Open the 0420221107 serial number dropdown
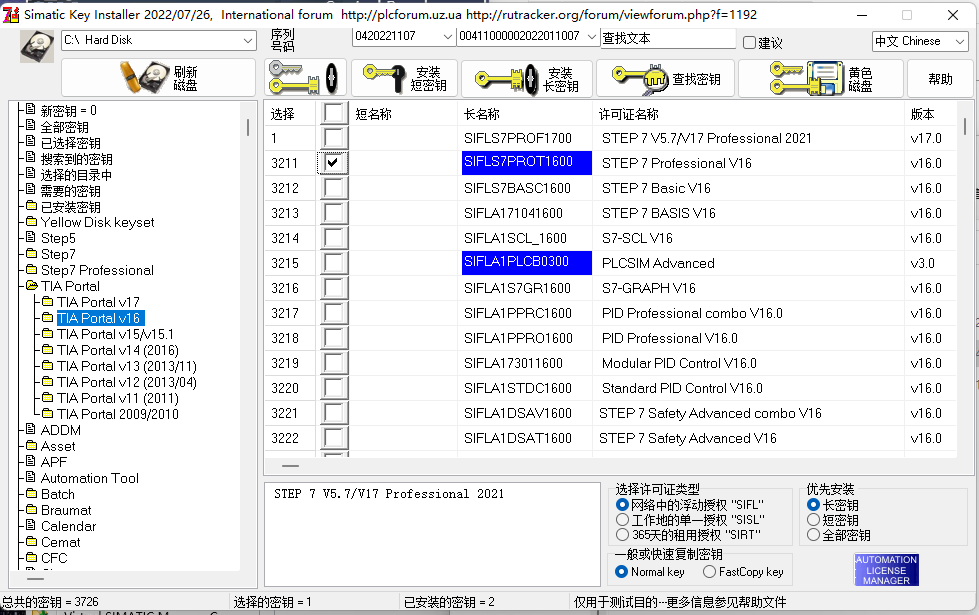This screenshot has width=979, height=615. 447,37
